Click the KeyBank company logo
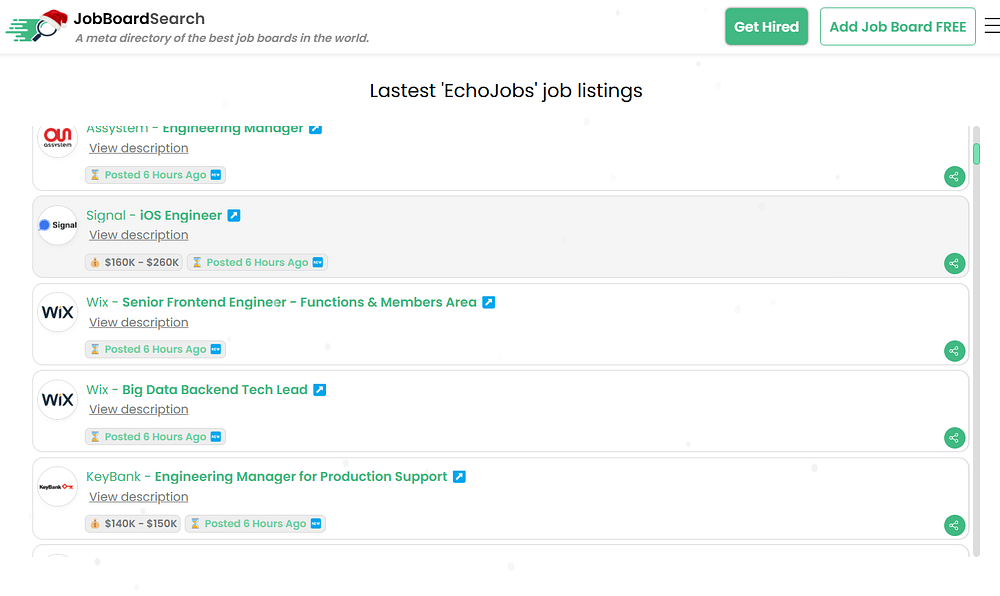Viewport: 1000px width, 596px height. click(x=57, y=487)
